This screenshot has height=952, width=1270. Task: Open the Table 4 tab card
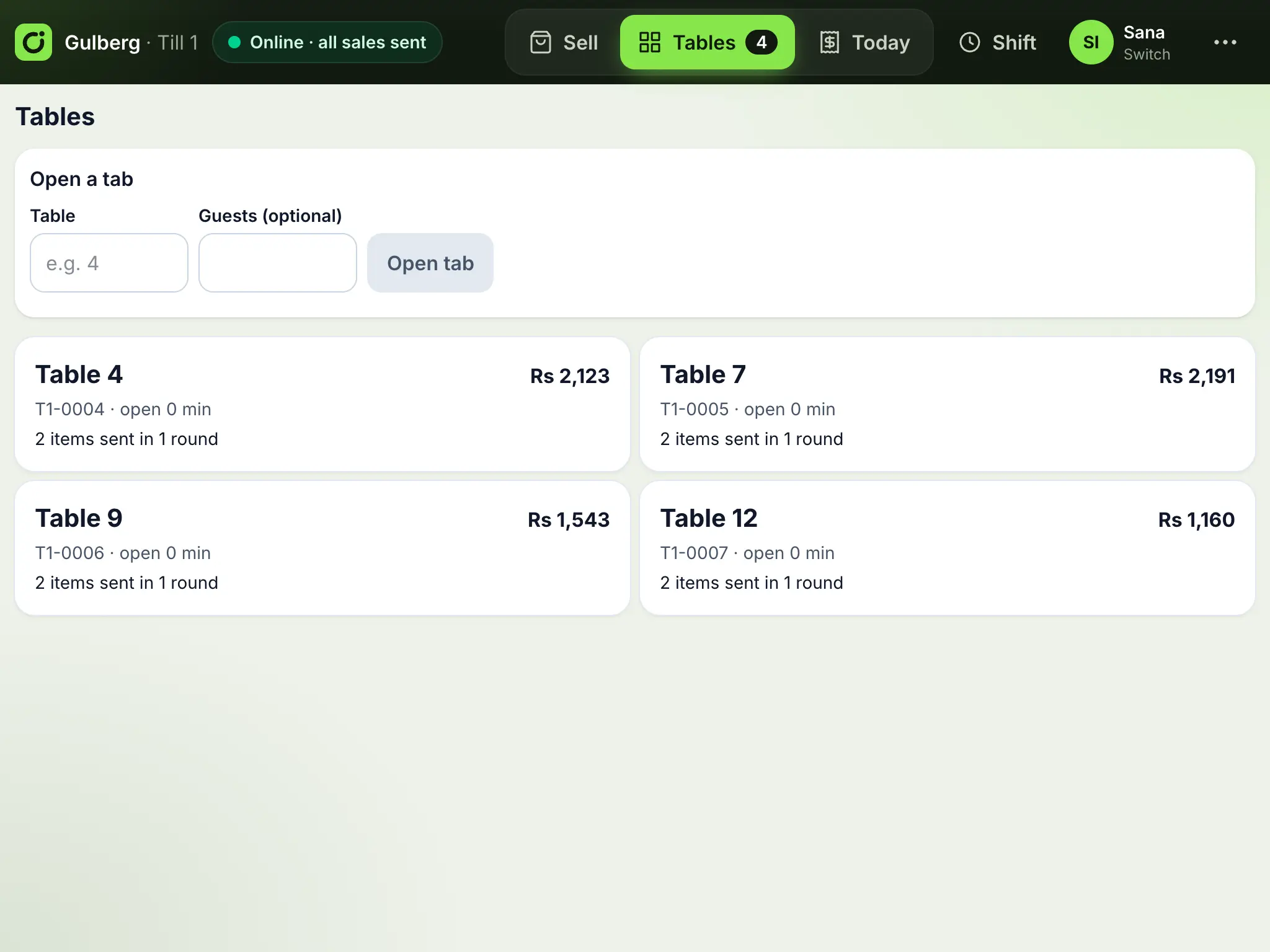click(322, 404)
